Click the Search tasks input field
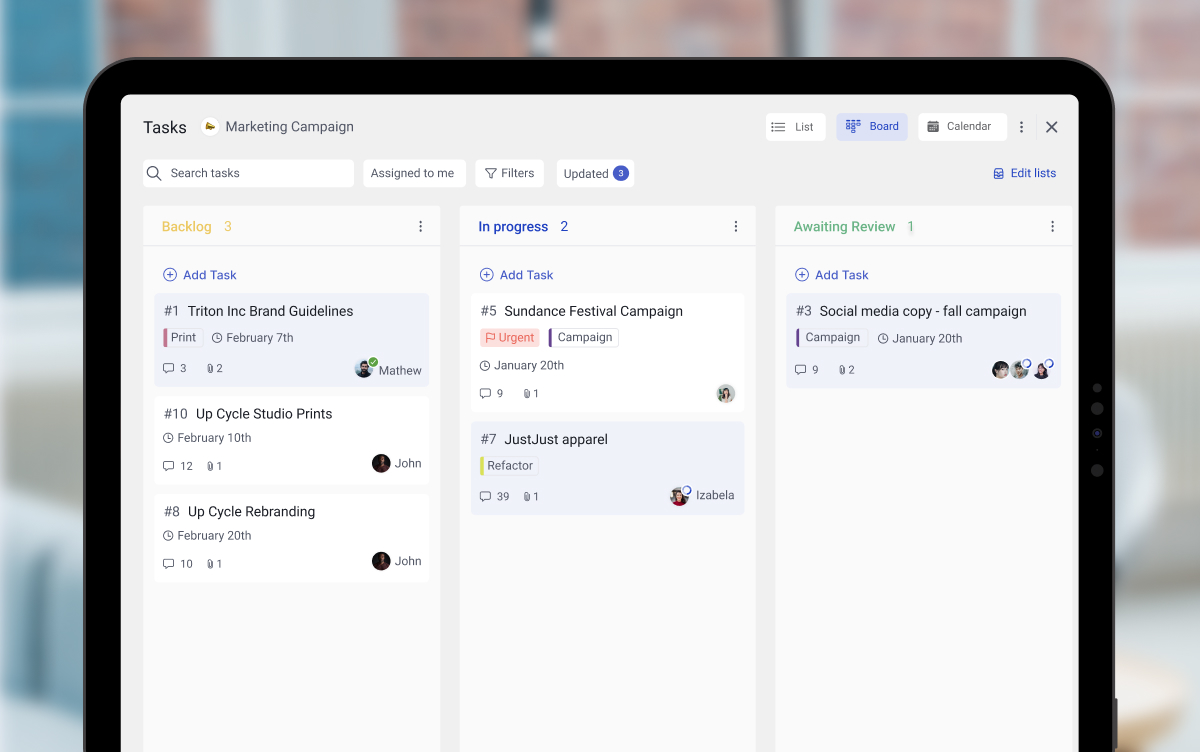Screen dimensions: 1200x752 click(x=248, y=173)
